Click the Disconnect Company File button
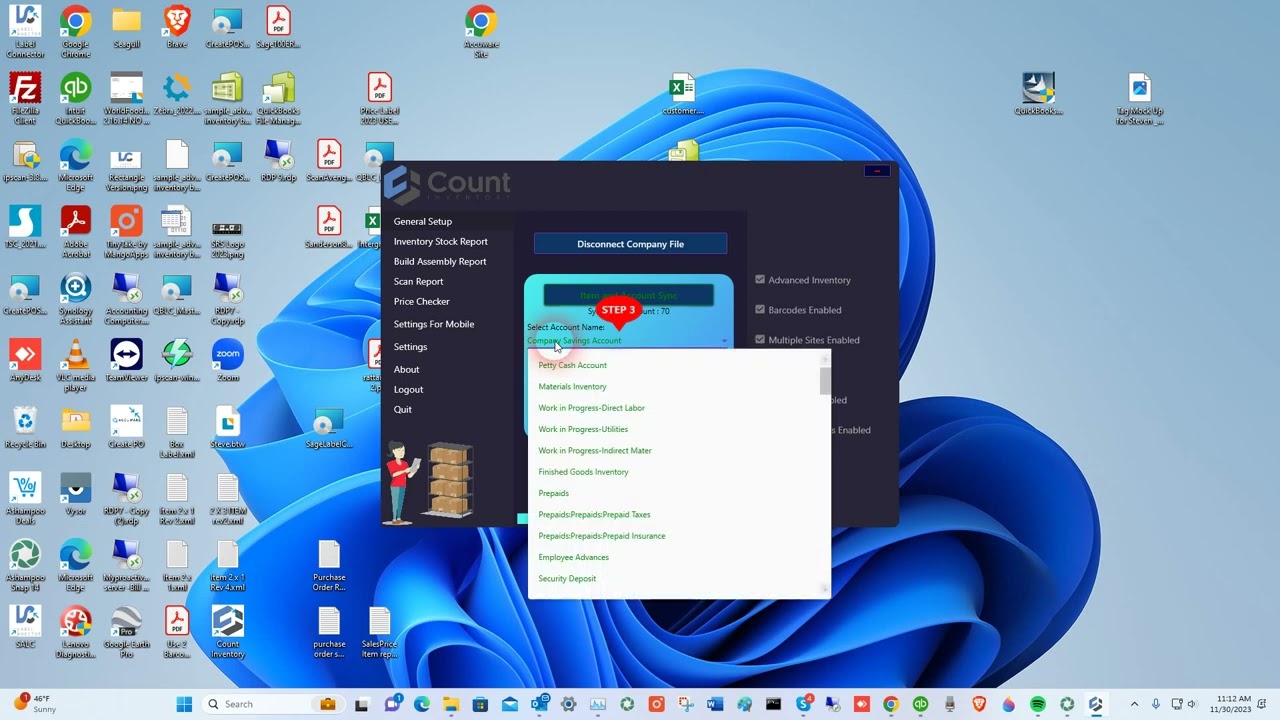The height and width of the screenshot is (720, 1280). (630, 244)
